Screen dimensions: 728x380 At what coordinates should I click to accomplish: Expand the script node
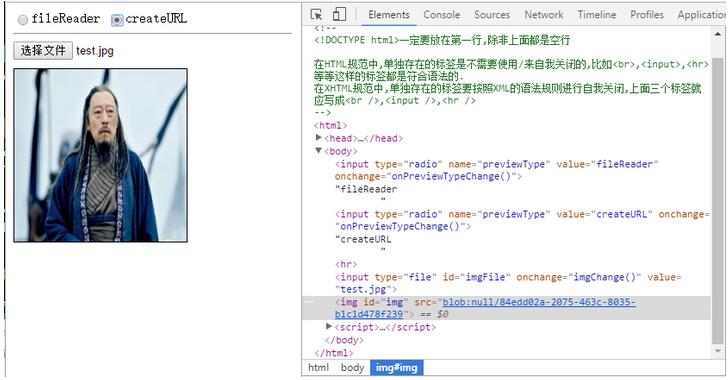329,326
